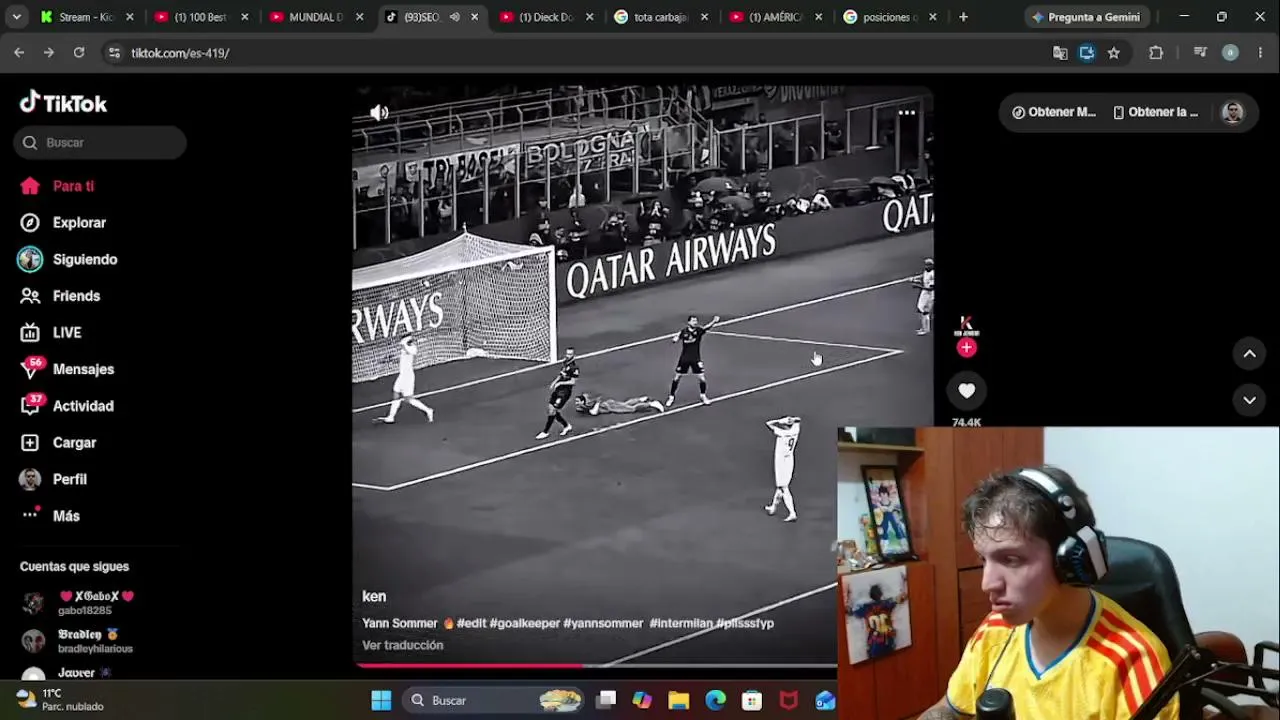
Task: Open the Chrome profile avatar
Action: [x=1230, y=53]
